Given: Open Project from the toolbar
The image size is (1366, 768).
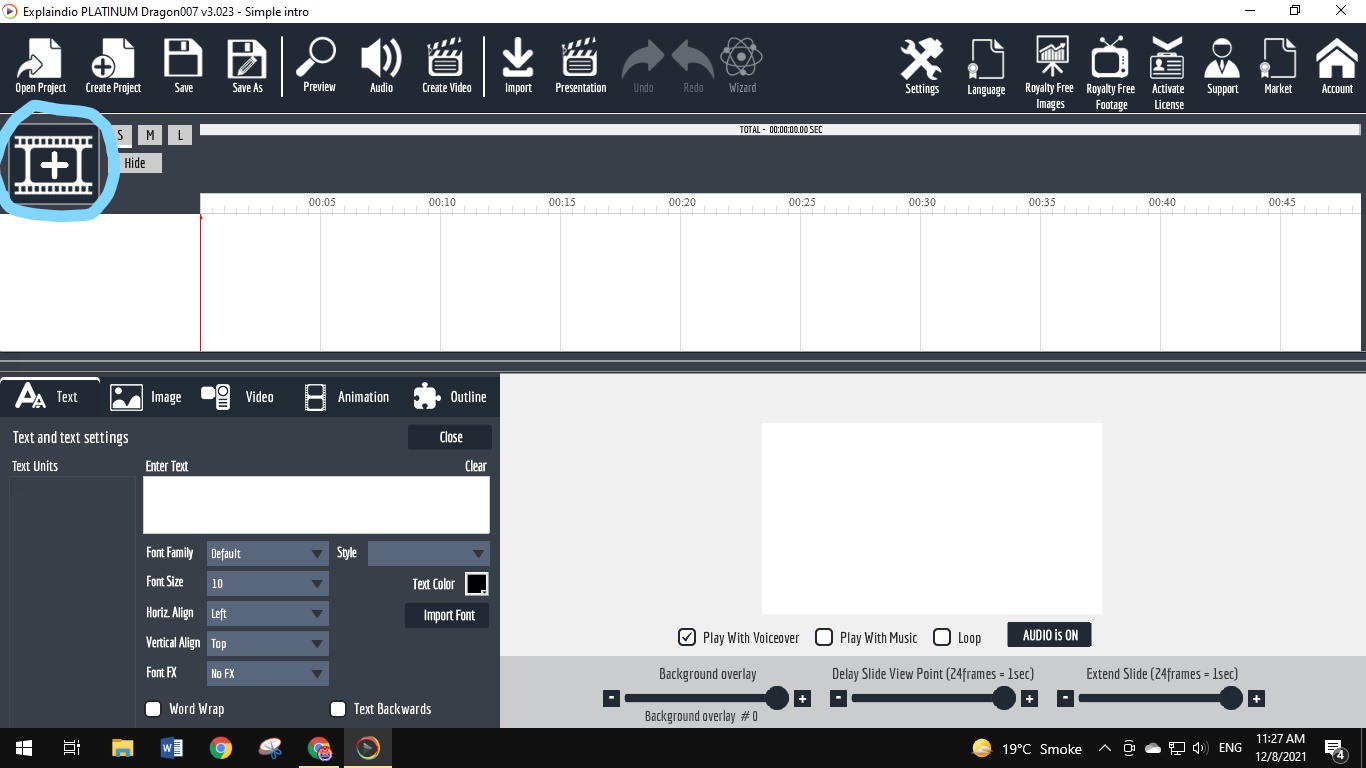Looking at the screenshot, I should [40, 66].
